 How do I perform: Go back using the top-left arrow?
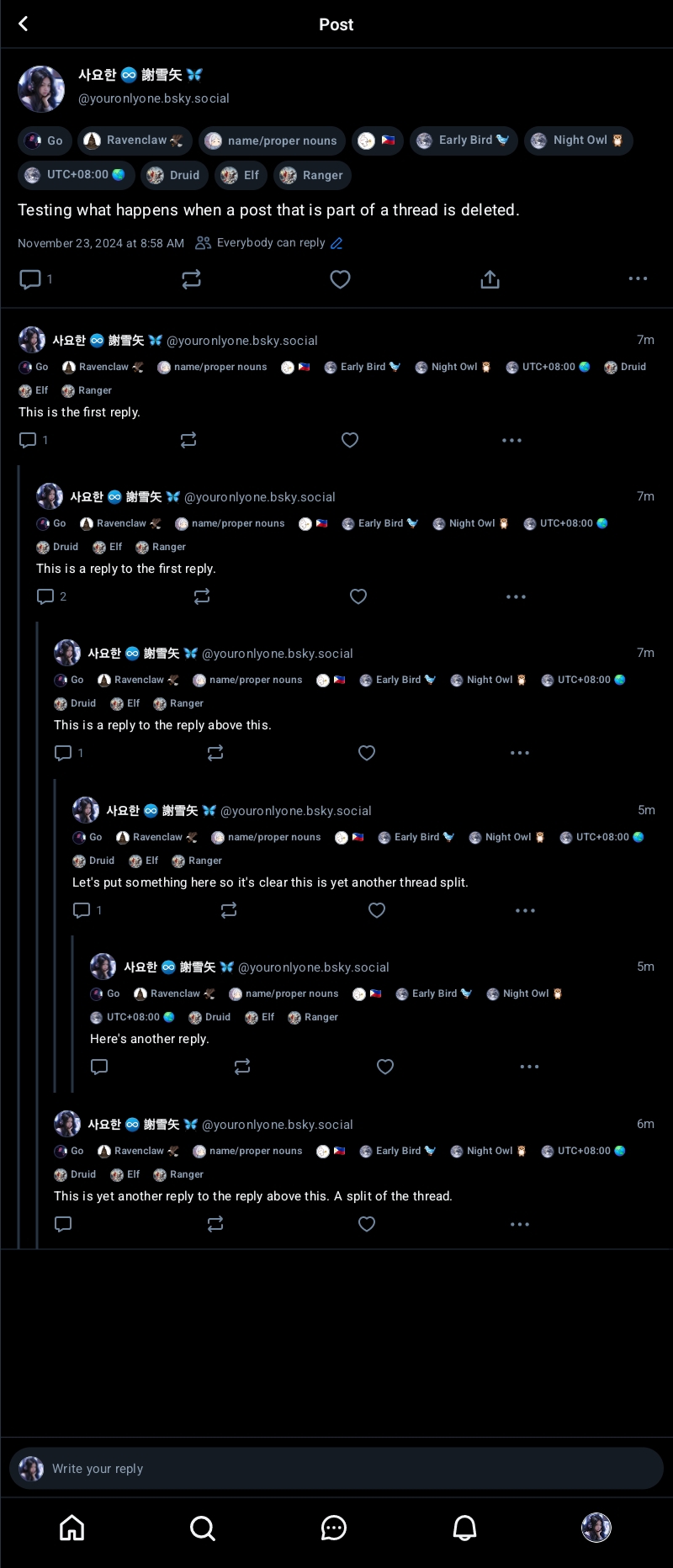(x=24, y=24)
